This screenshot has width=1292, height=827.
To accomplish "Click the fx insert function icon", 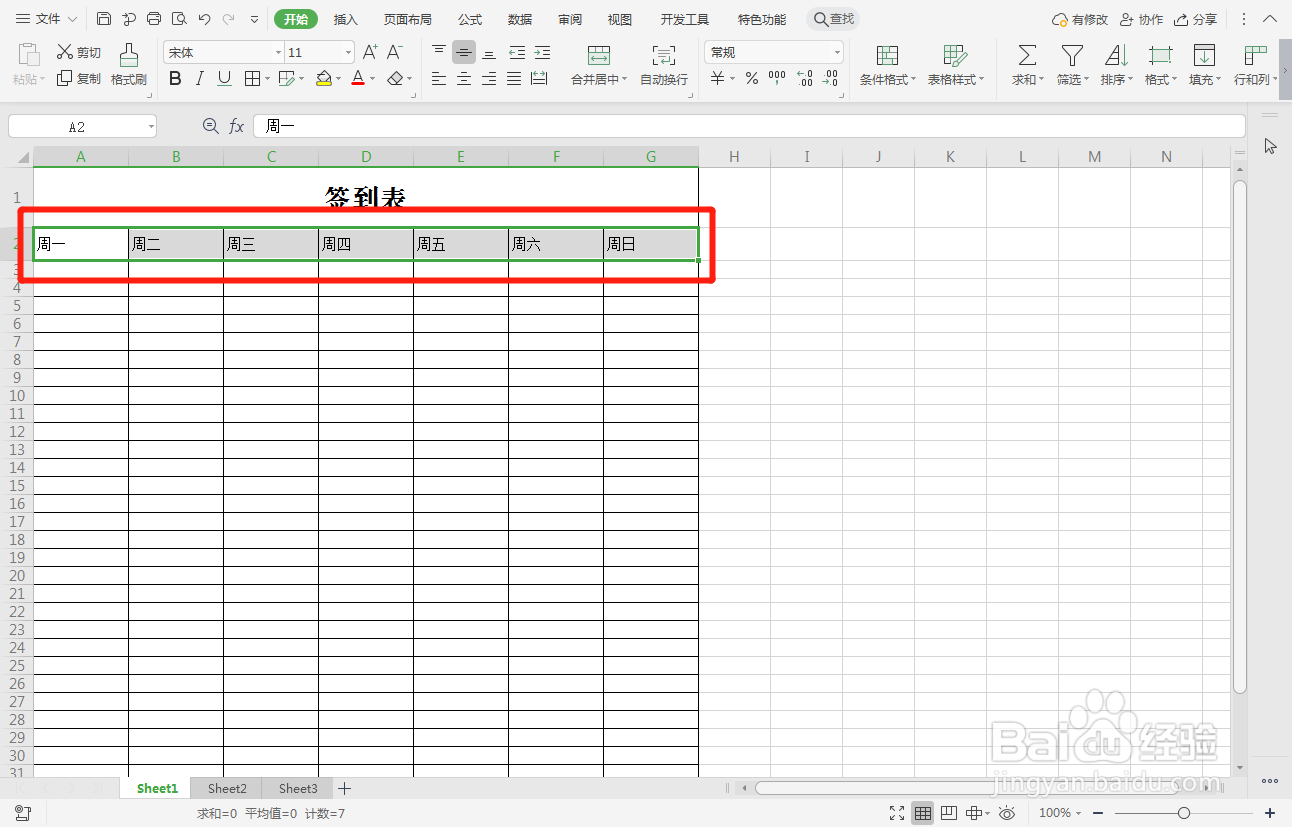I will click(237, 126).
